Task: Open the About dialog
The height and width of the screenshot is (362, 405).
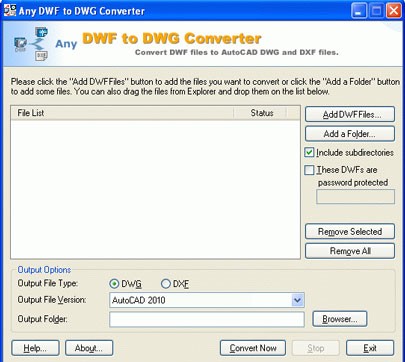Action: pos(89,348)
